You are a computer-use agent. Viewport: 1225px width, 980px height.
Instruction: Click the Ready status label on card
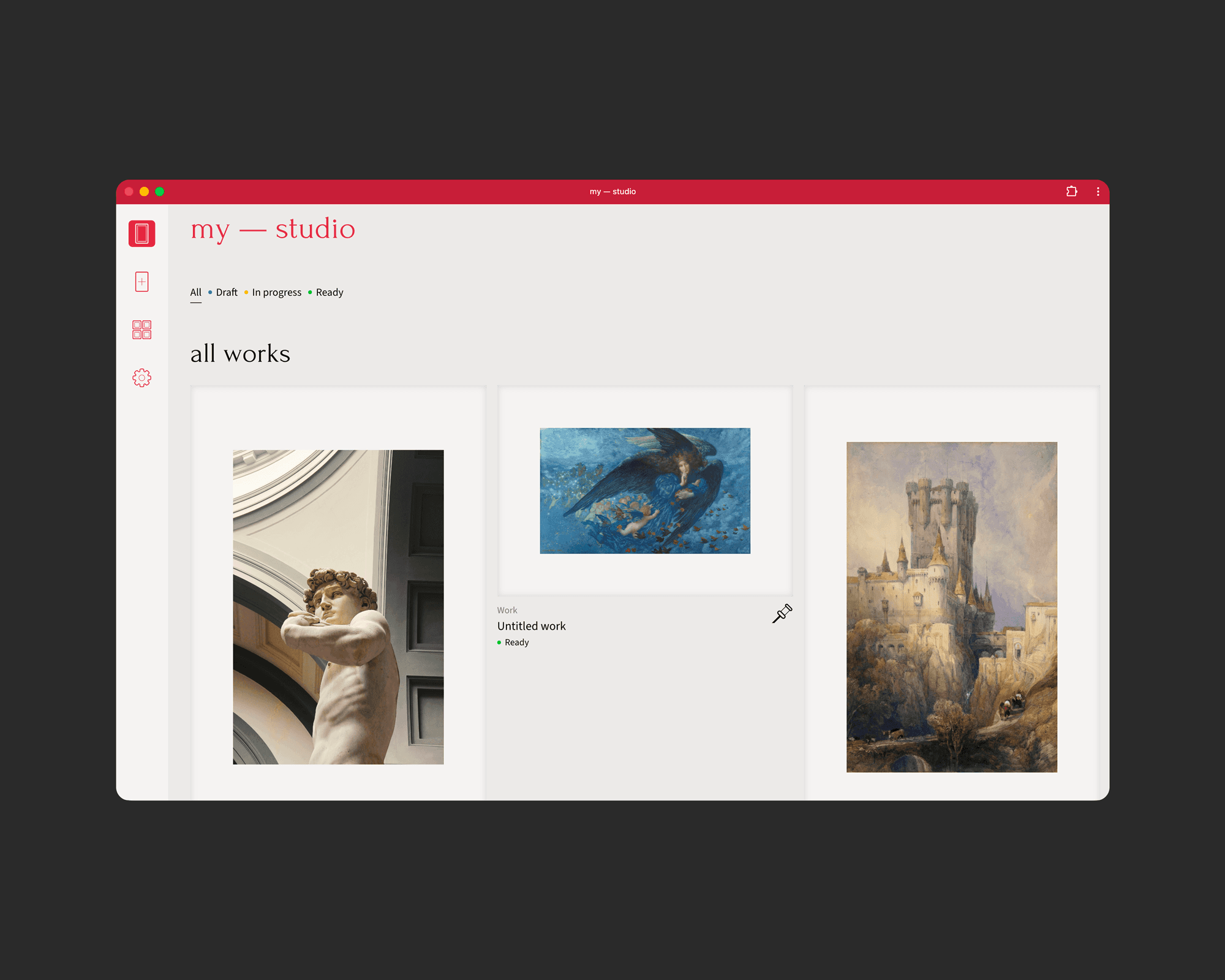tap(516, 643)
